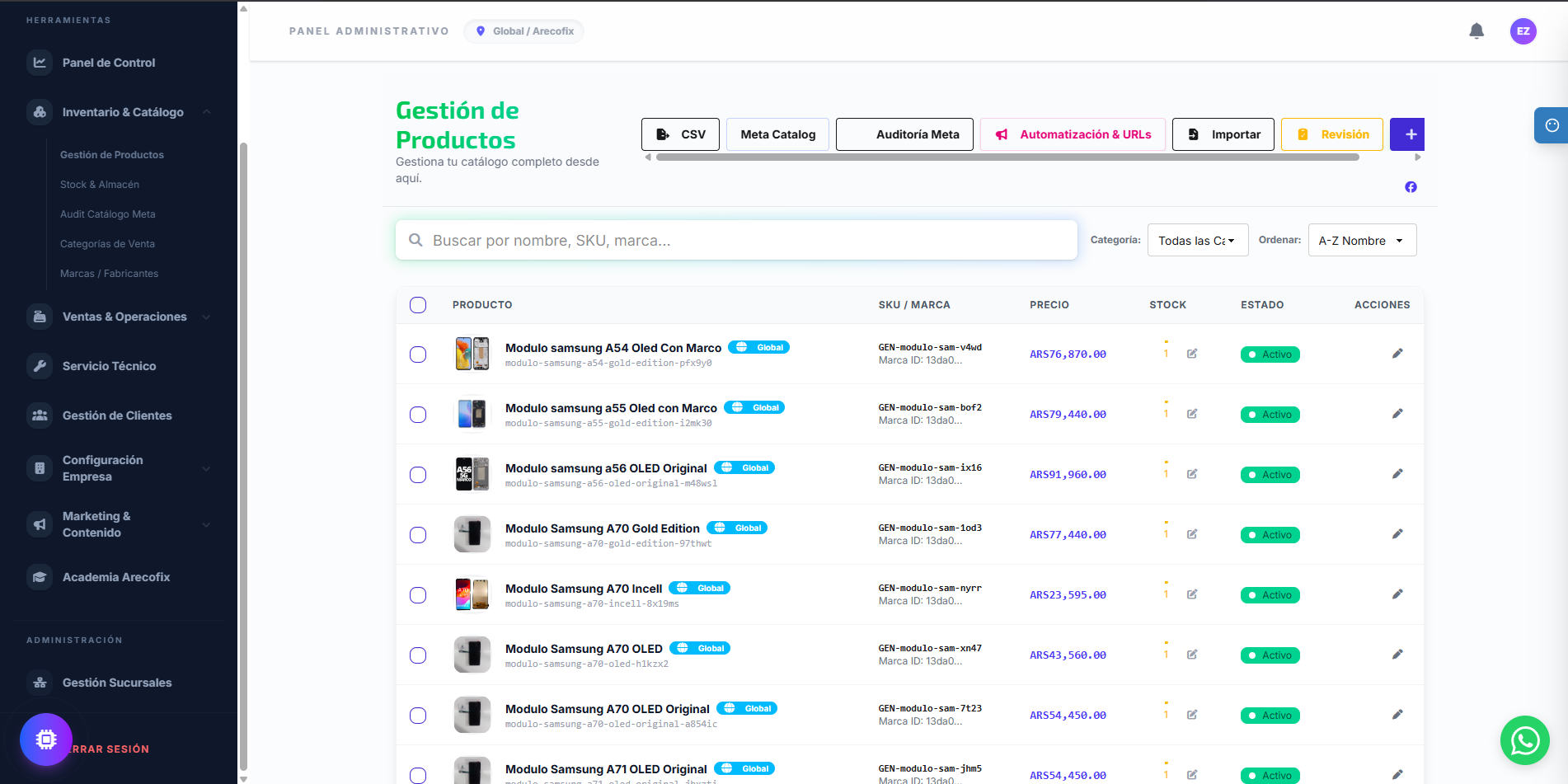Open Modulo Samsung A70 Incell thumbnail
The image size is (1568, 784).
pyautogui.click(x=472, y=594)
